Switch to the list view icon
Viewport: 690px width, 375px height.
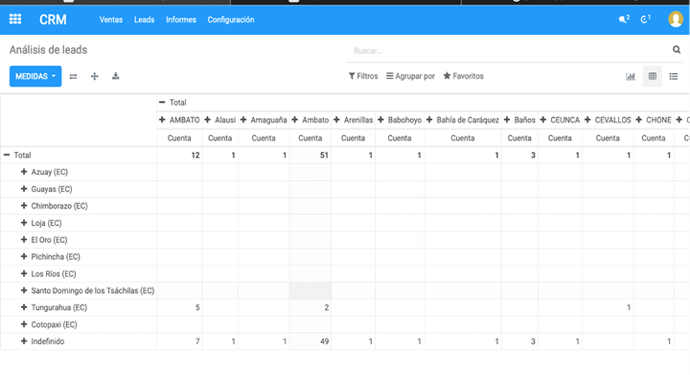pyautogui.click(x=673, y=77)
